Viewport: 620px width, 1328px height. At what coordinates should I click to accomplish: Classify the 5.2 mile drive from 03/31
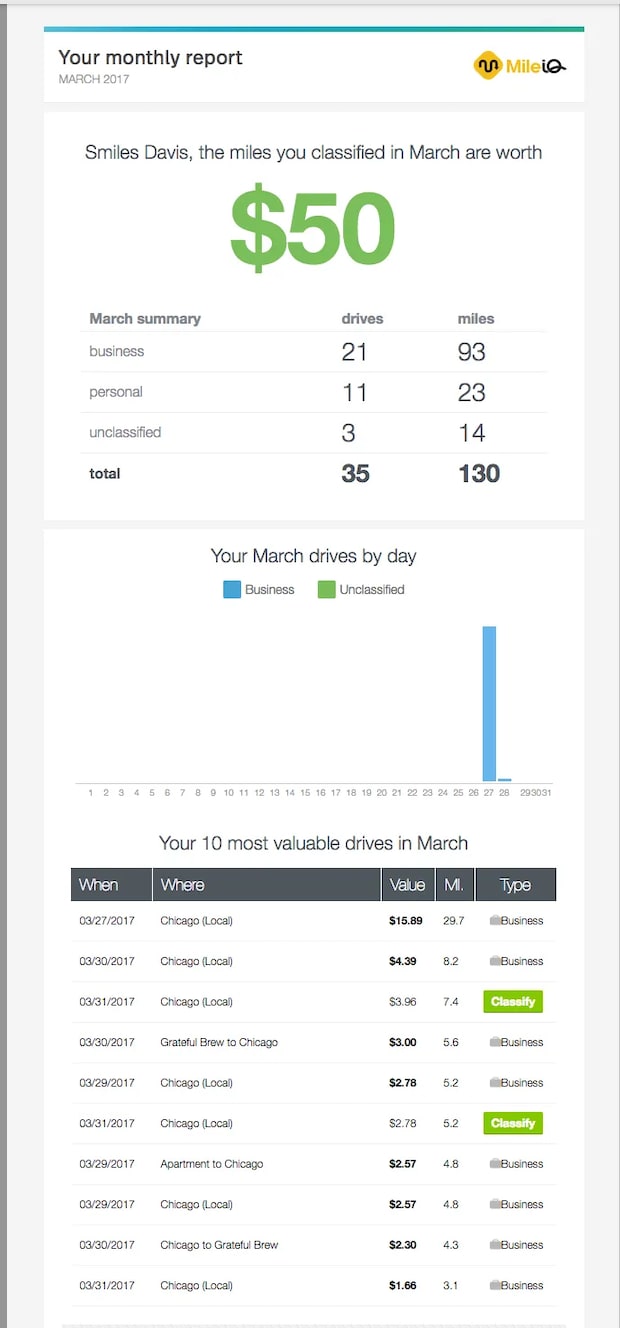coord(513,1124)
